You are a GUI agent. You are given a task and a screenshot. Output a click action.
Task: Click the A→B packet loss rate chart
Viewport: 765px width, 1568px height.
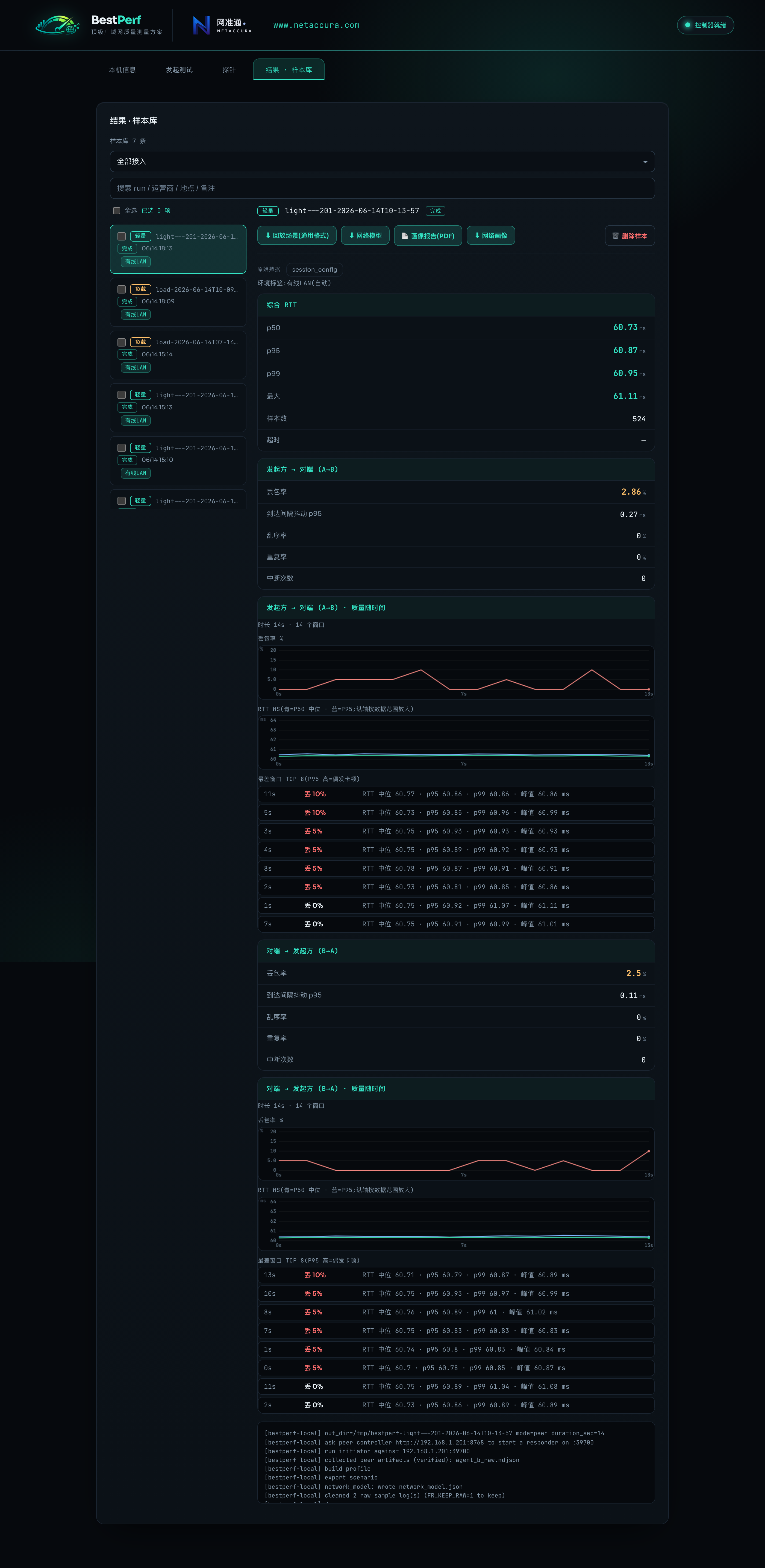pos(456,672)
